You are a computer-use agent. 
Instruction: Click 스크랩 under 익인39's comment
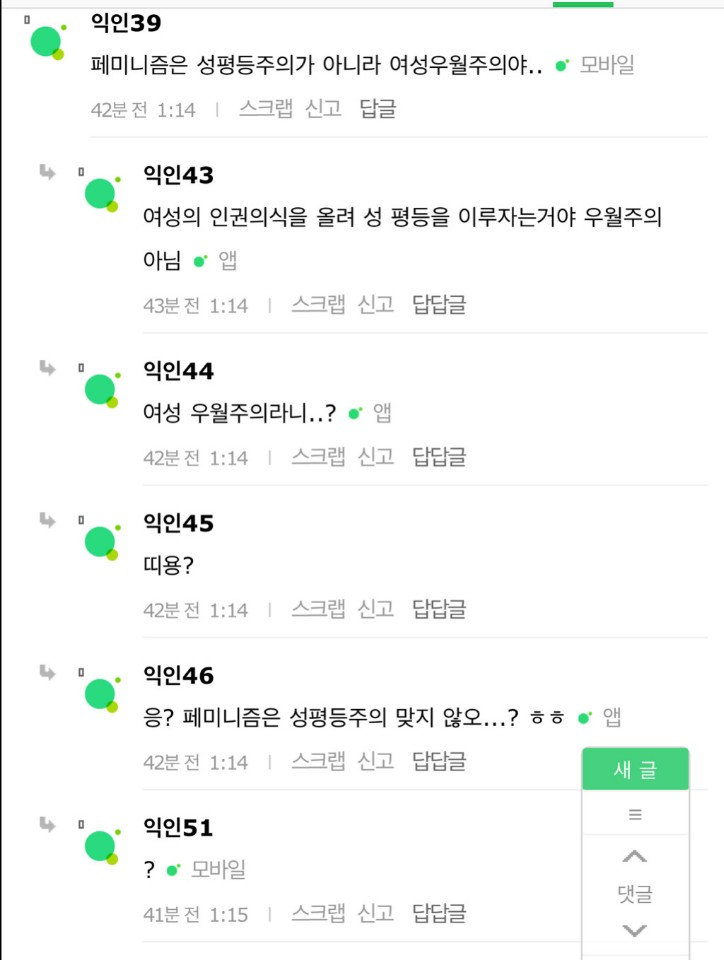point(265,109)
